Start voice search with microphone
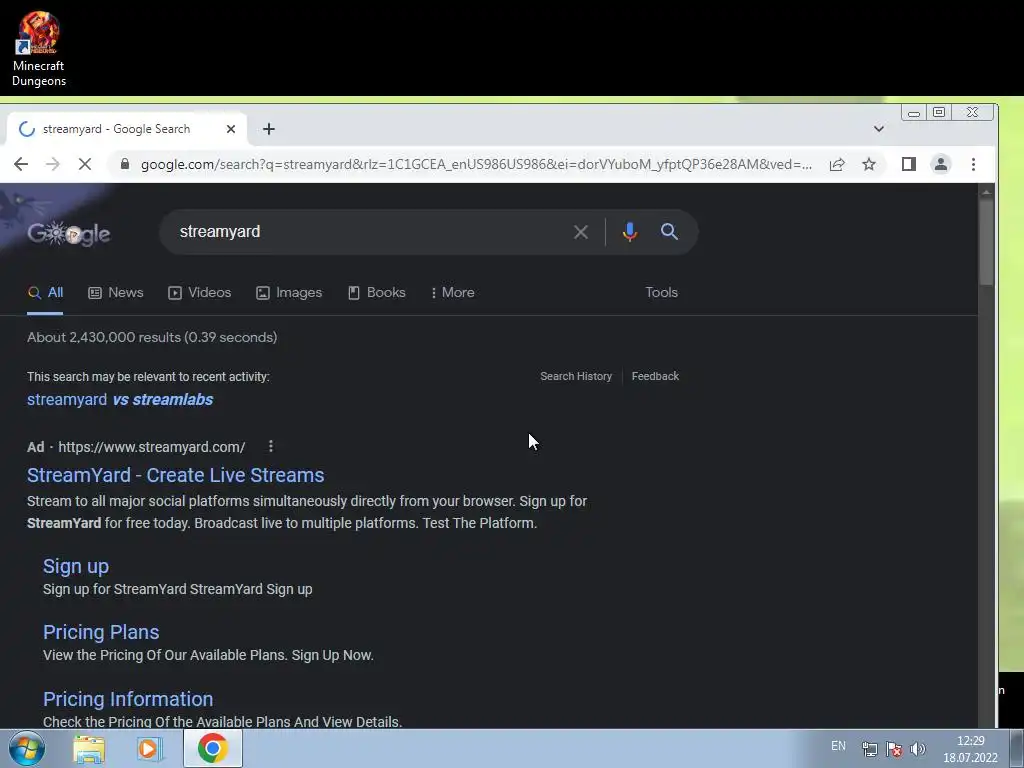The image size is (1024, 768). tap(630, 232)
